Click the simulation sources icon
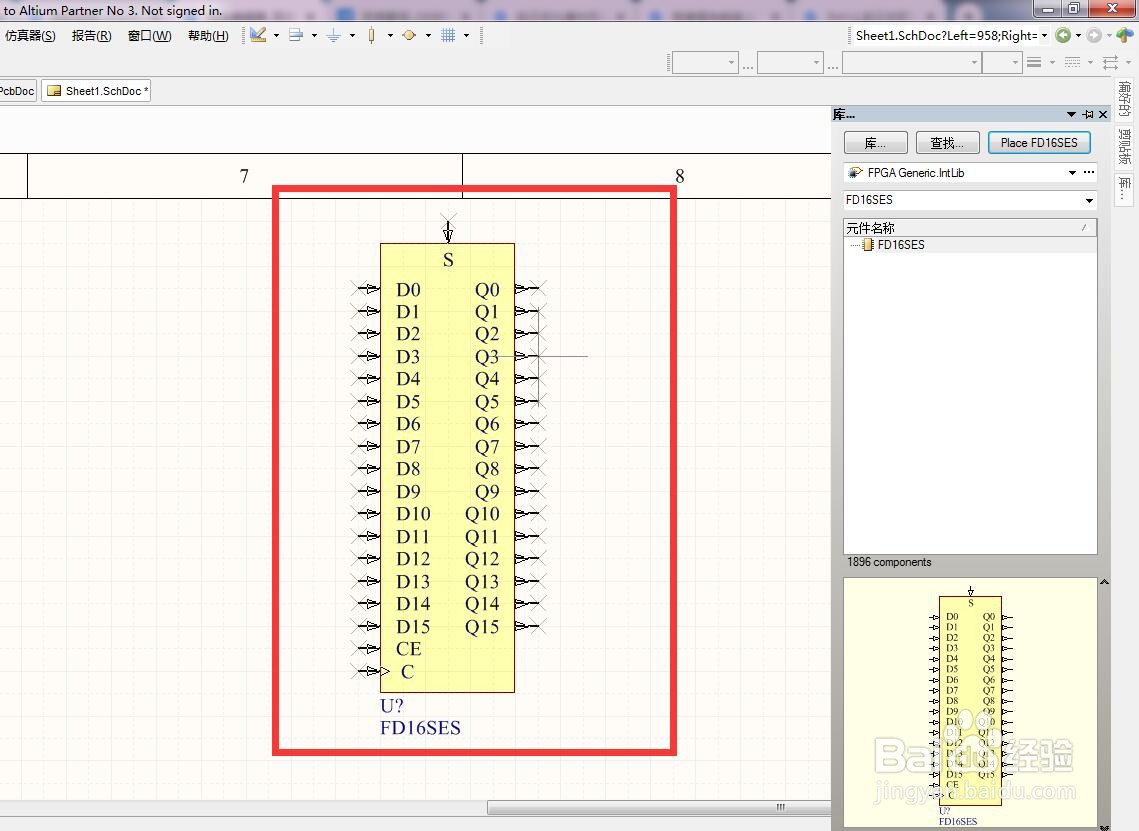Image resolution: width=1139 pixels, height=831 pixels. 409,35
